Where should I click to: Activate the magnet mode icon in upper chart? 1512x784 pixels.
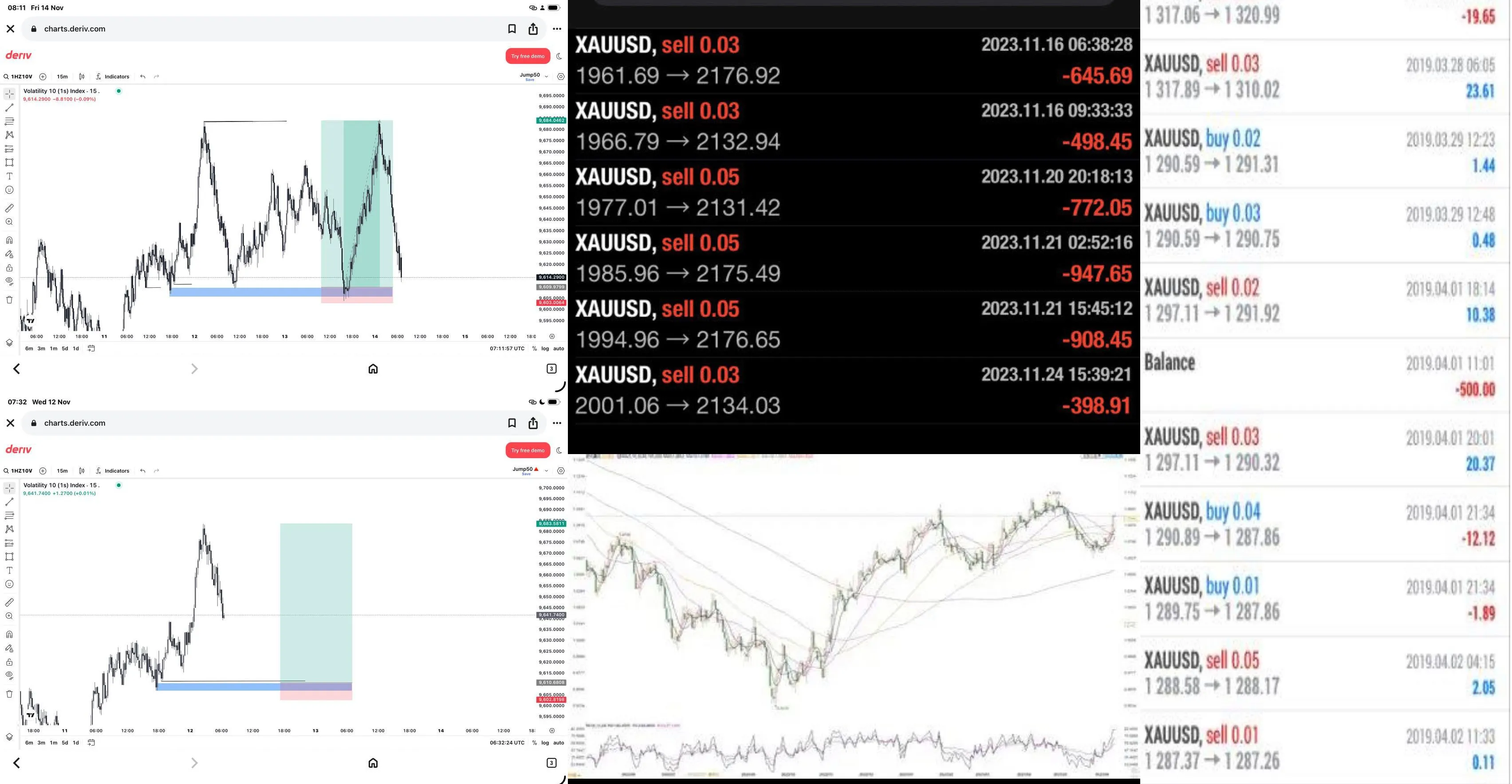[x=9, y=240]
